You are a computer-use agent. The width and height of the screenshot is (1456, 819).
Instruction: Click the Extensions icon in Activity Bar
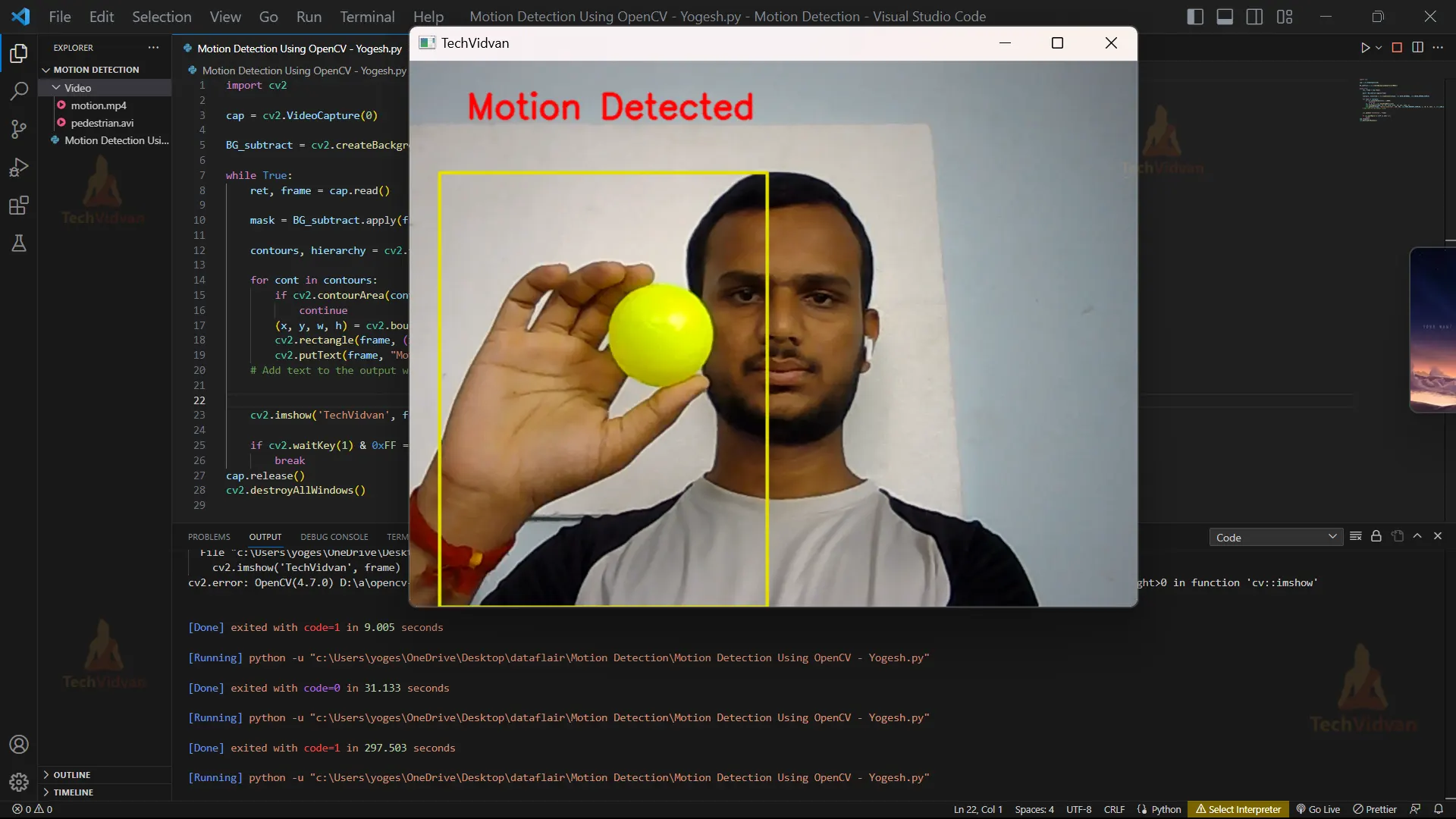point(20,206)
